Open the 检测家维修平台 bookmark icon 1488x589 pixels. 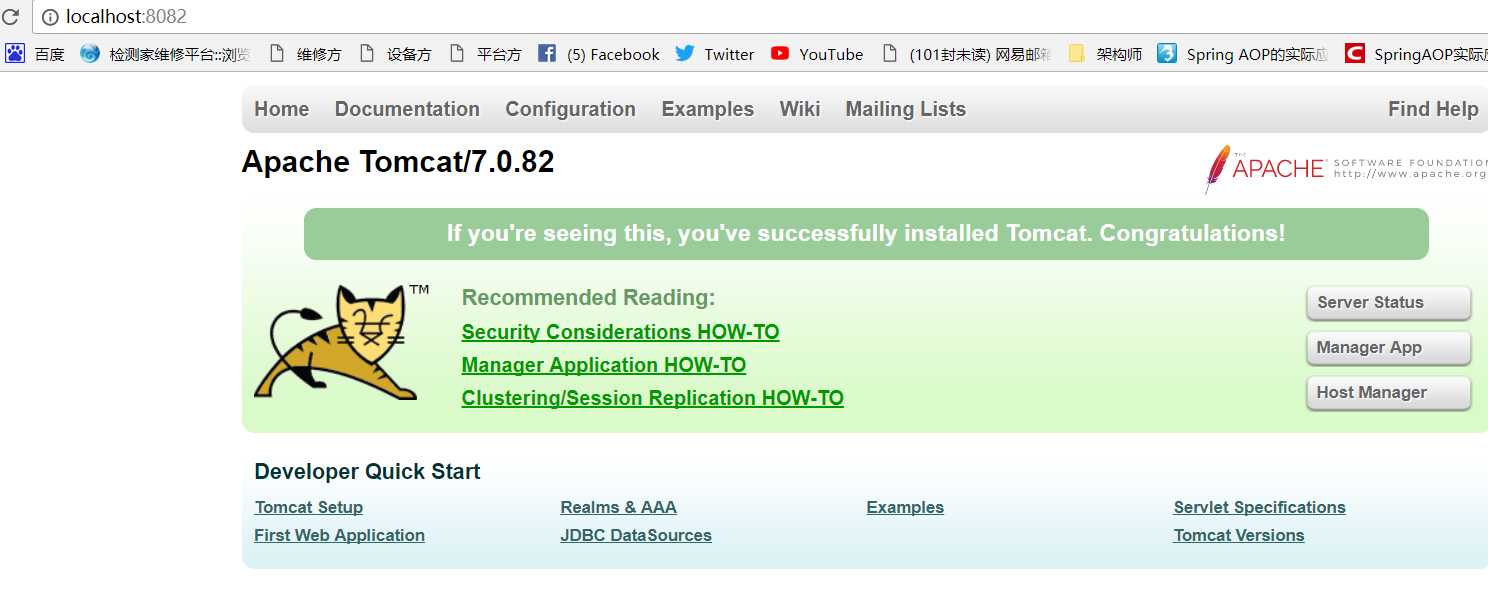pyautogui.click(x=90, y=54)
